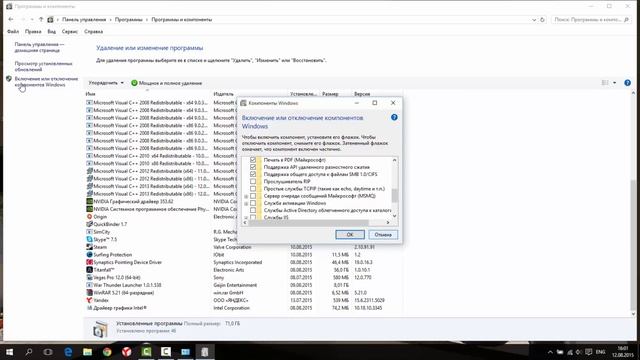The image size is (640, 360).
Task: Click the SimCity program icon
Action: [89, 232]
